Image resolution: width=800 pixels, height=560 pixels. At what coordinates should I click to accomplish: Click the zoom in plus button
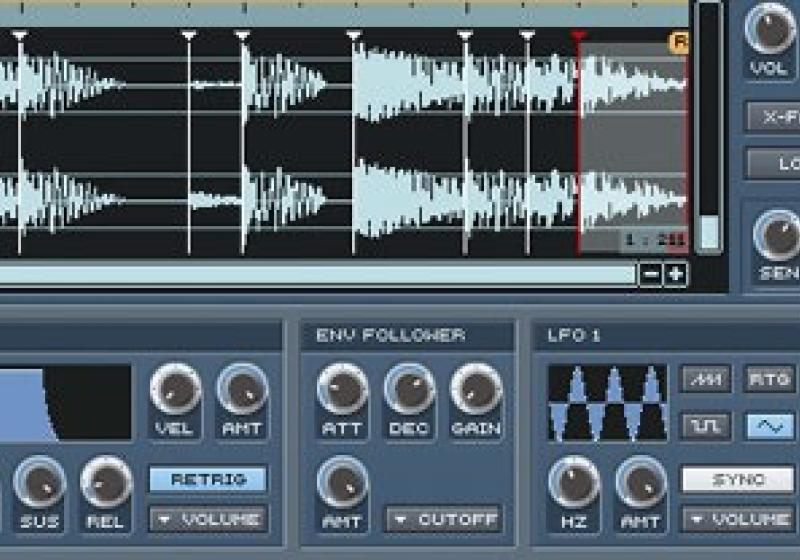(x=676, y=274)
